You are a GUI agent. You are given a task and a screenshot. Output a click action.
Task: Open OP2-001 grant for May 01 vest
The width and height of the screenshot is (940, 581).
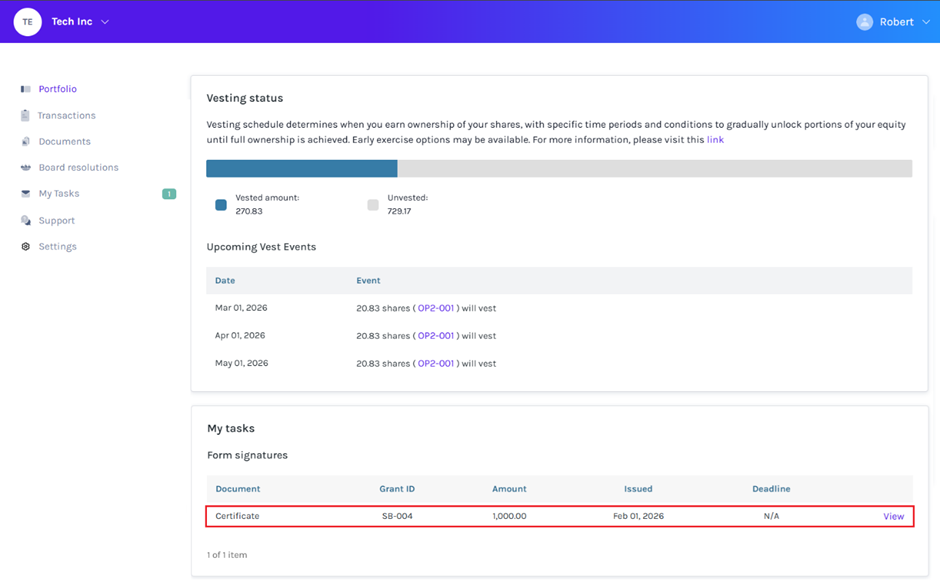pyautogui.click(x=436, y=364)
